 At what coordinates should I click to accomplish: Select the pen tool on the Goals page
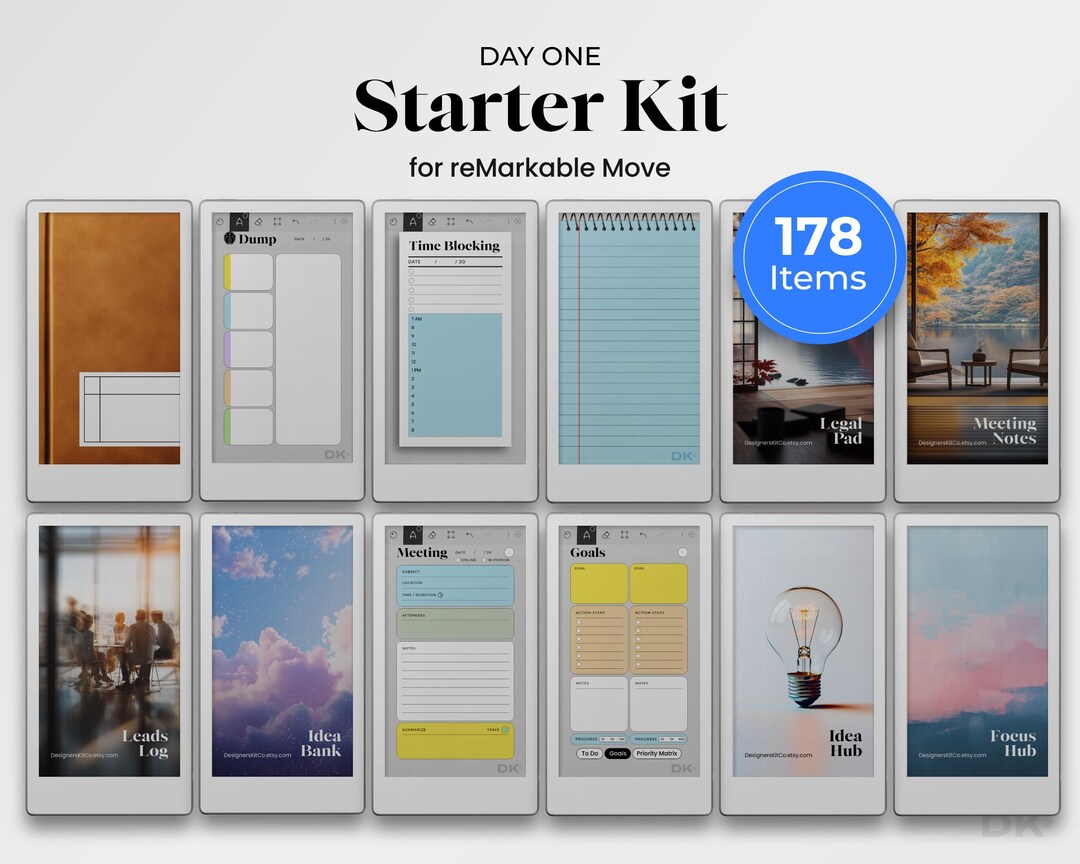click(586, 535)
